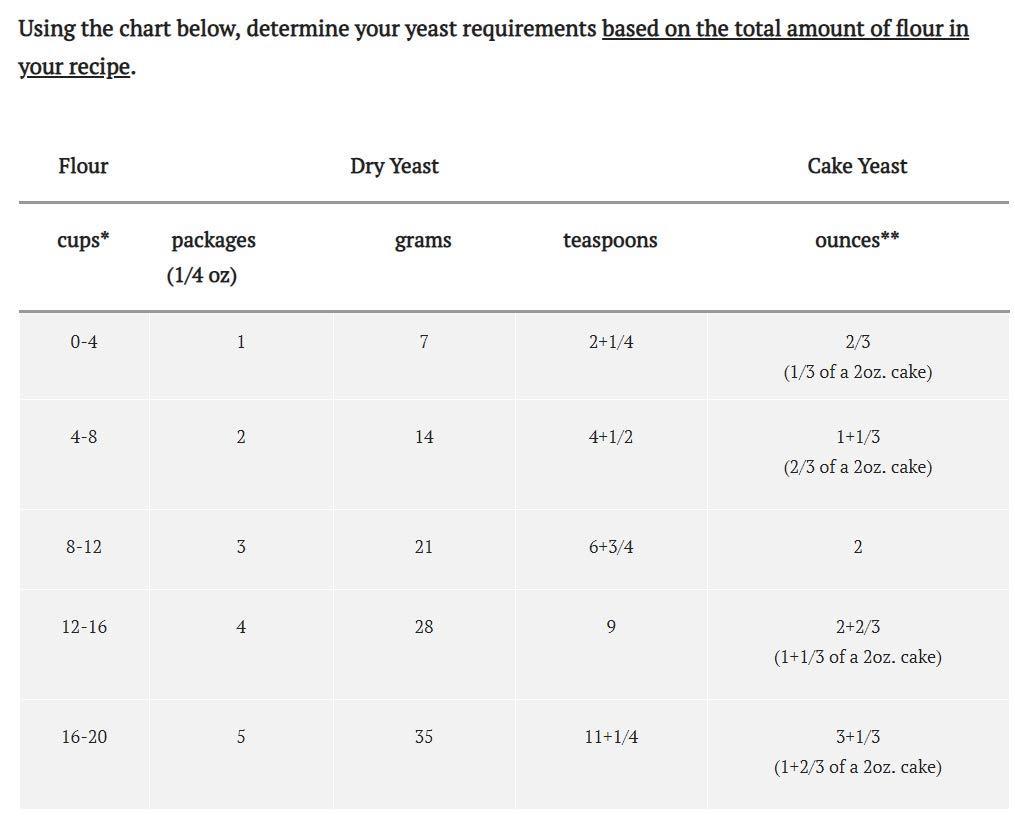Image resolution: width=1015 pixels, height=821 pixels.
Task: Click the underlined total amount of flour link
Action: click(x=784, y=29)
